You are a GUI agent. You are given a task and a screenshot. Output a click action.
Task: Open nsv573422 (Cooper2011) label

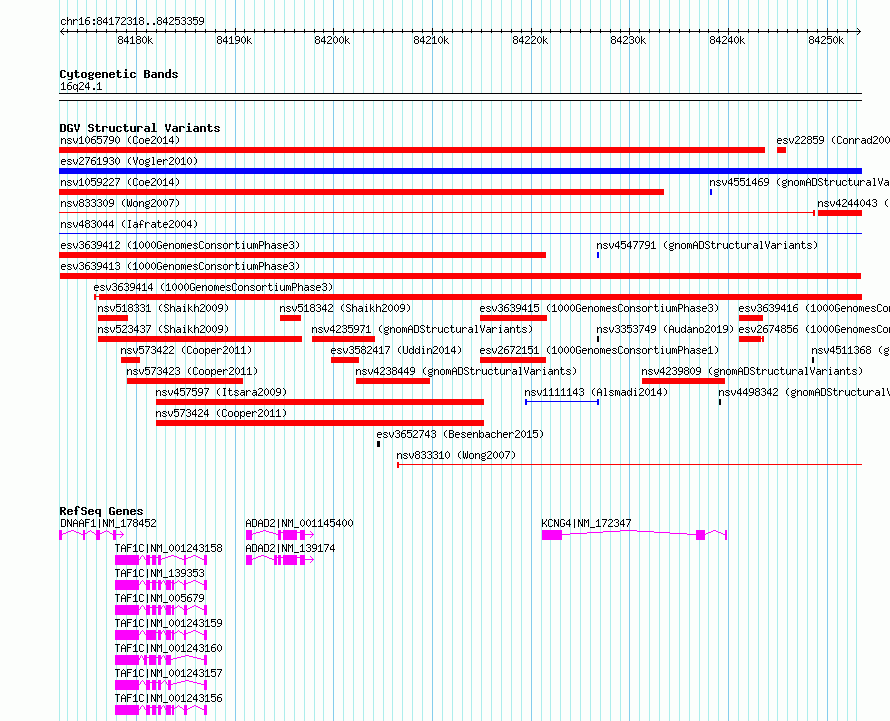(186, 350)
